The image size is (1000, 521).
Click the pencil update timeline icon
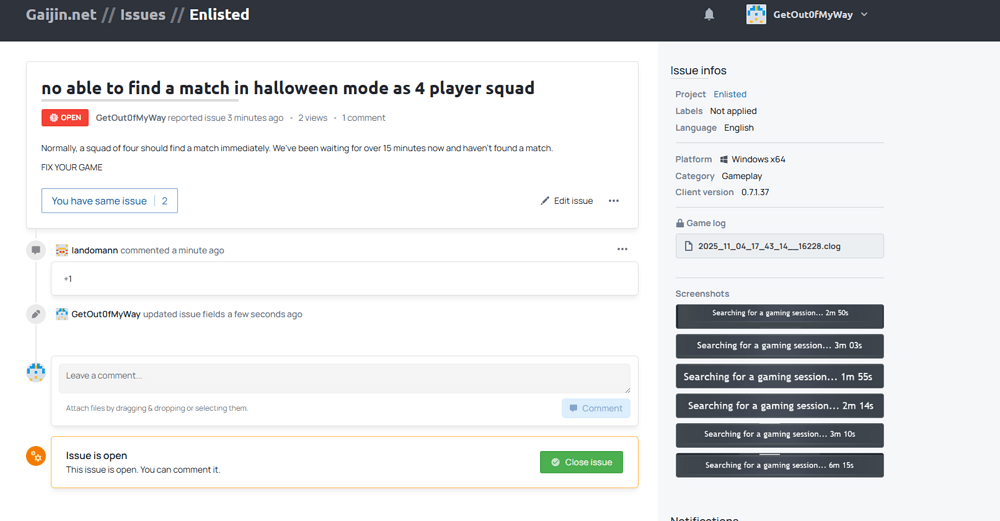[x=36, y=314]
